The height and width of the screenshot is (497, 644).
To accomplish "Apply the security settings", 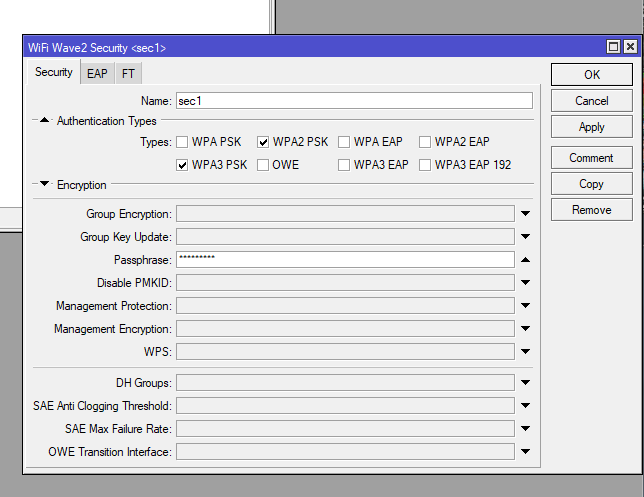I will click(x=591, y=127).
